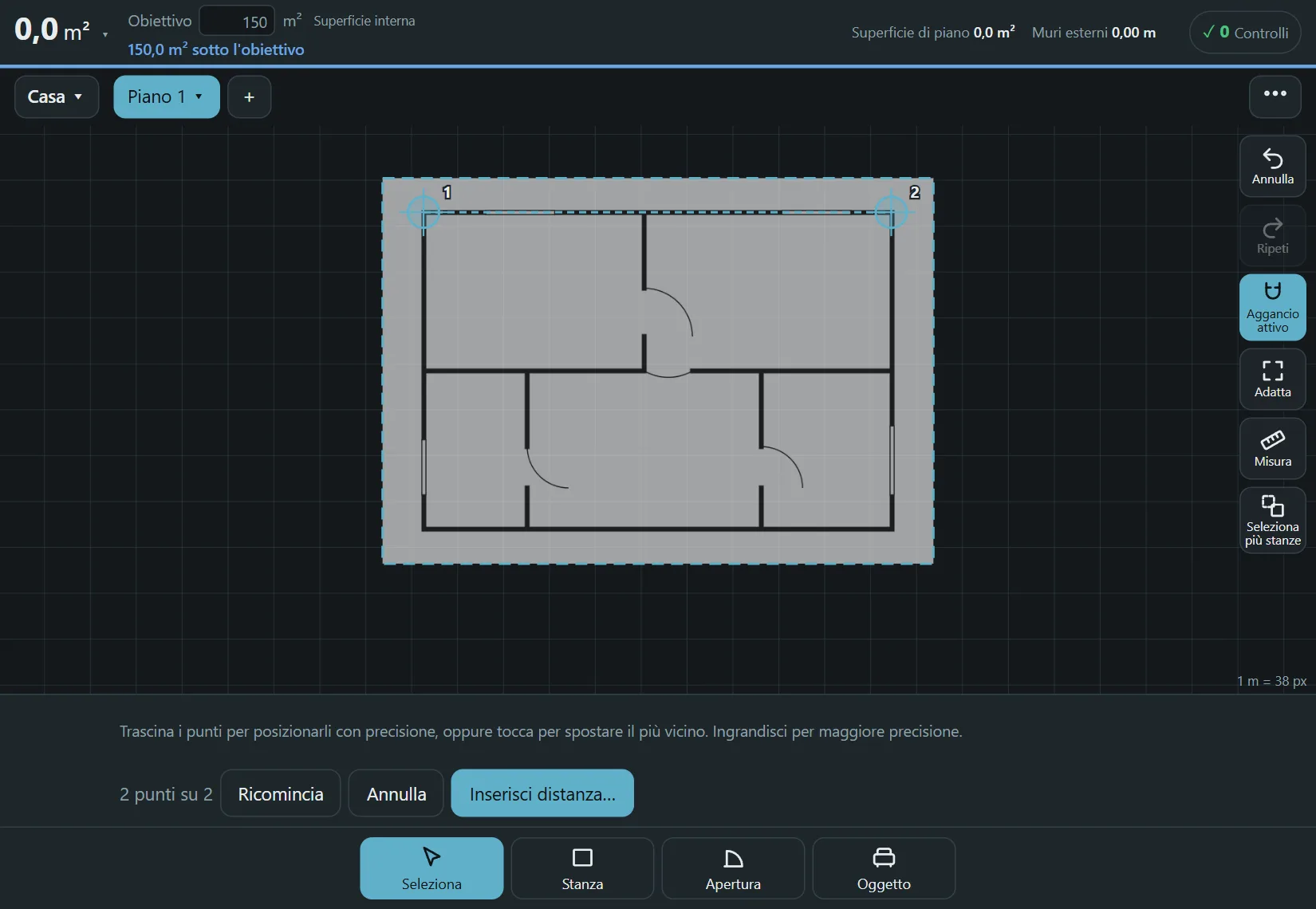This screenshot has height=909, width=1316.
Task: Pick the Oggetto furniture tool
Action: tap(884, 868)
